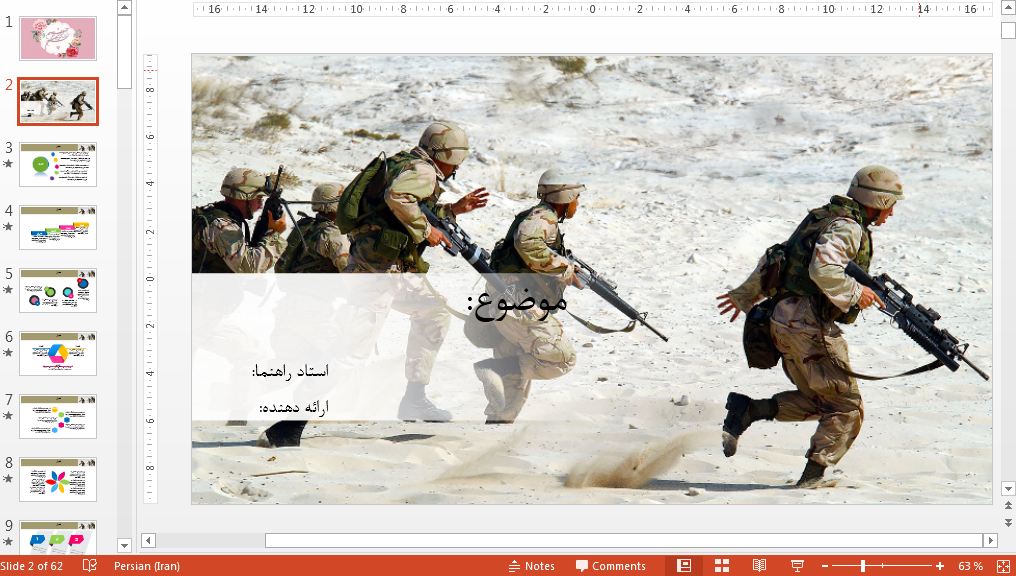This screenshot has height=576, width=1016.
Task: Open the 63% zoom level dialog
Action: [970, 566]
